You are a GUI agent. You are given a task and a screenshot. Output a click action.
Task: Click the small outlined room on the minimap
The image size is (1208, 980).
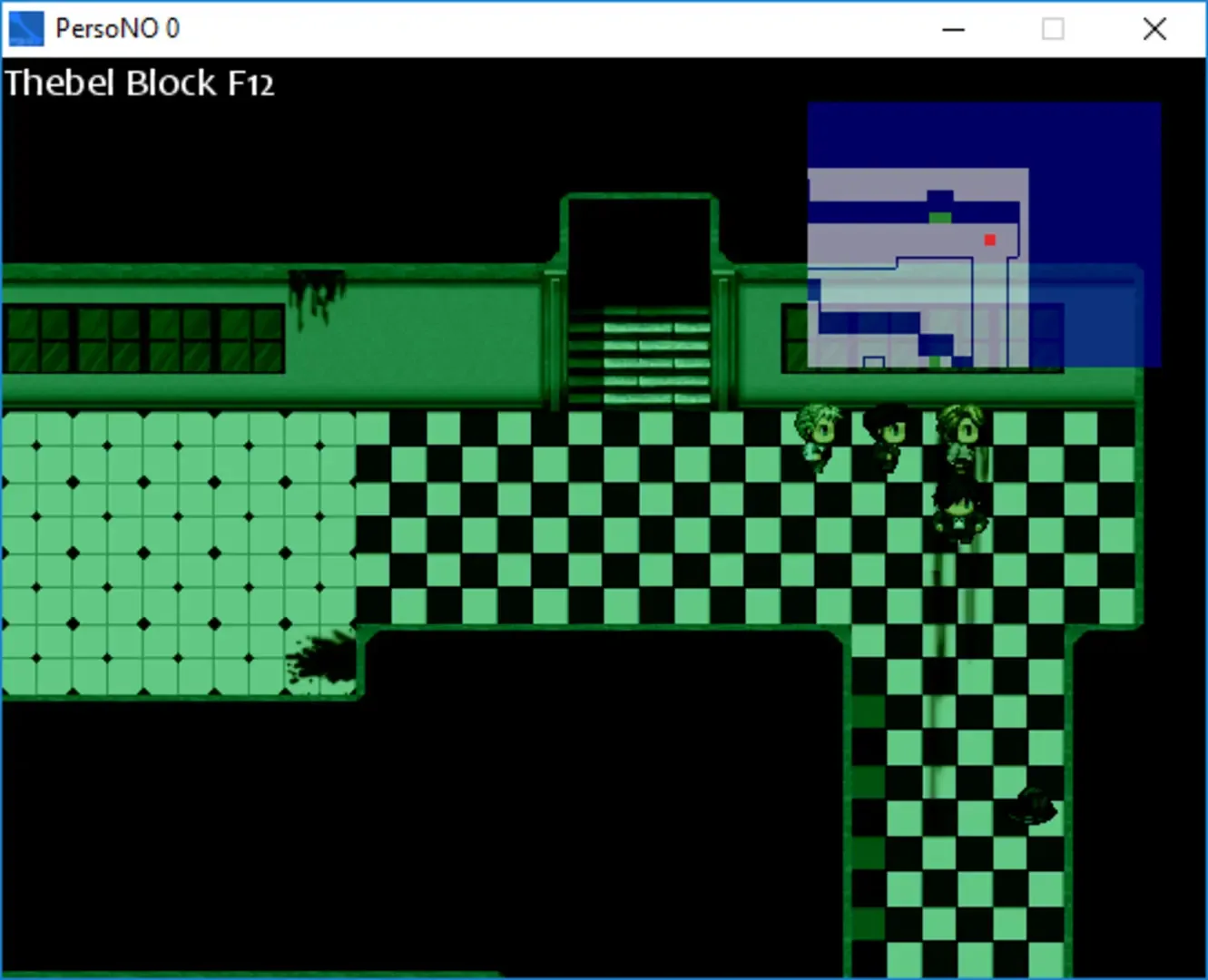[x=873, y=362]
